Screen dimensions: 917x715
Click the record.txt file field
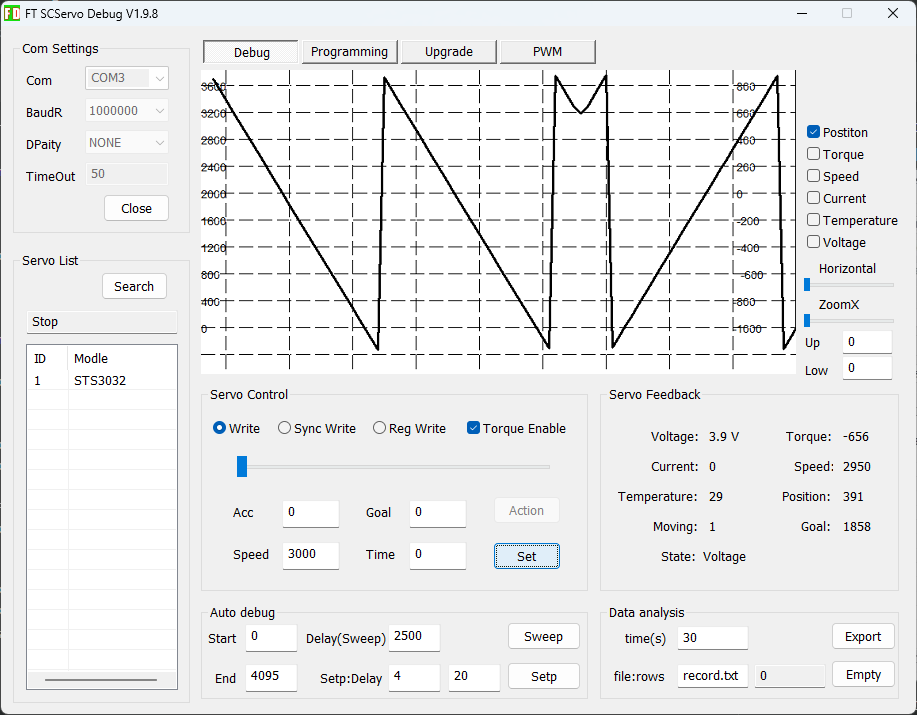pos(712,676)
